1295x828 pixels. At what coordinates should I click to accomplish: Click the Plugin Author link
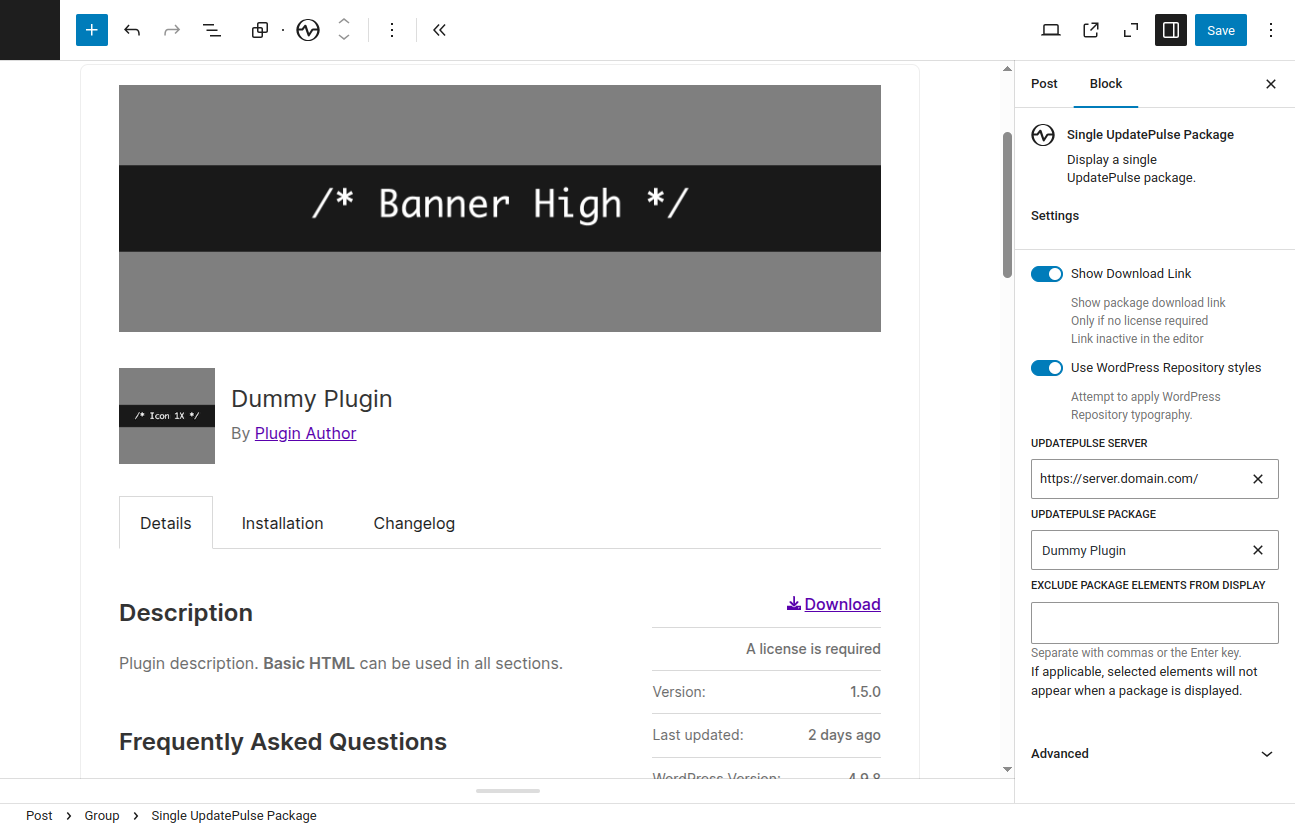point(306,433)
